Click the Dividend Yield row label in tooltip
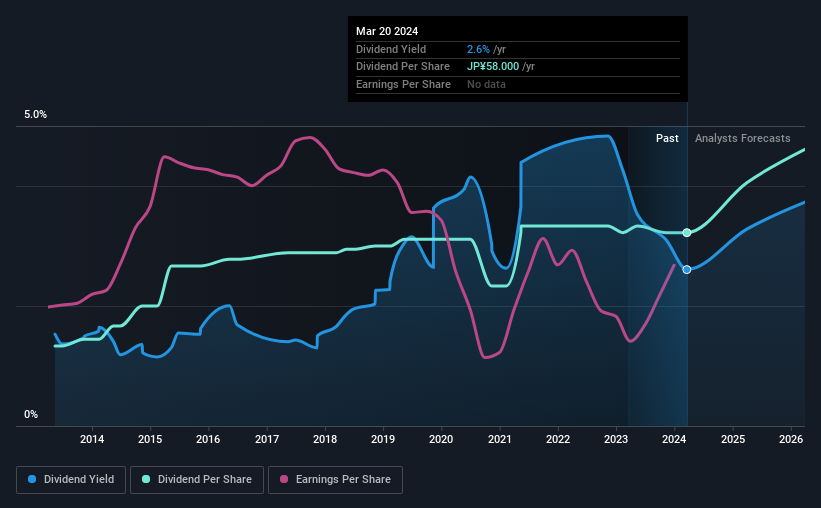 391,49
